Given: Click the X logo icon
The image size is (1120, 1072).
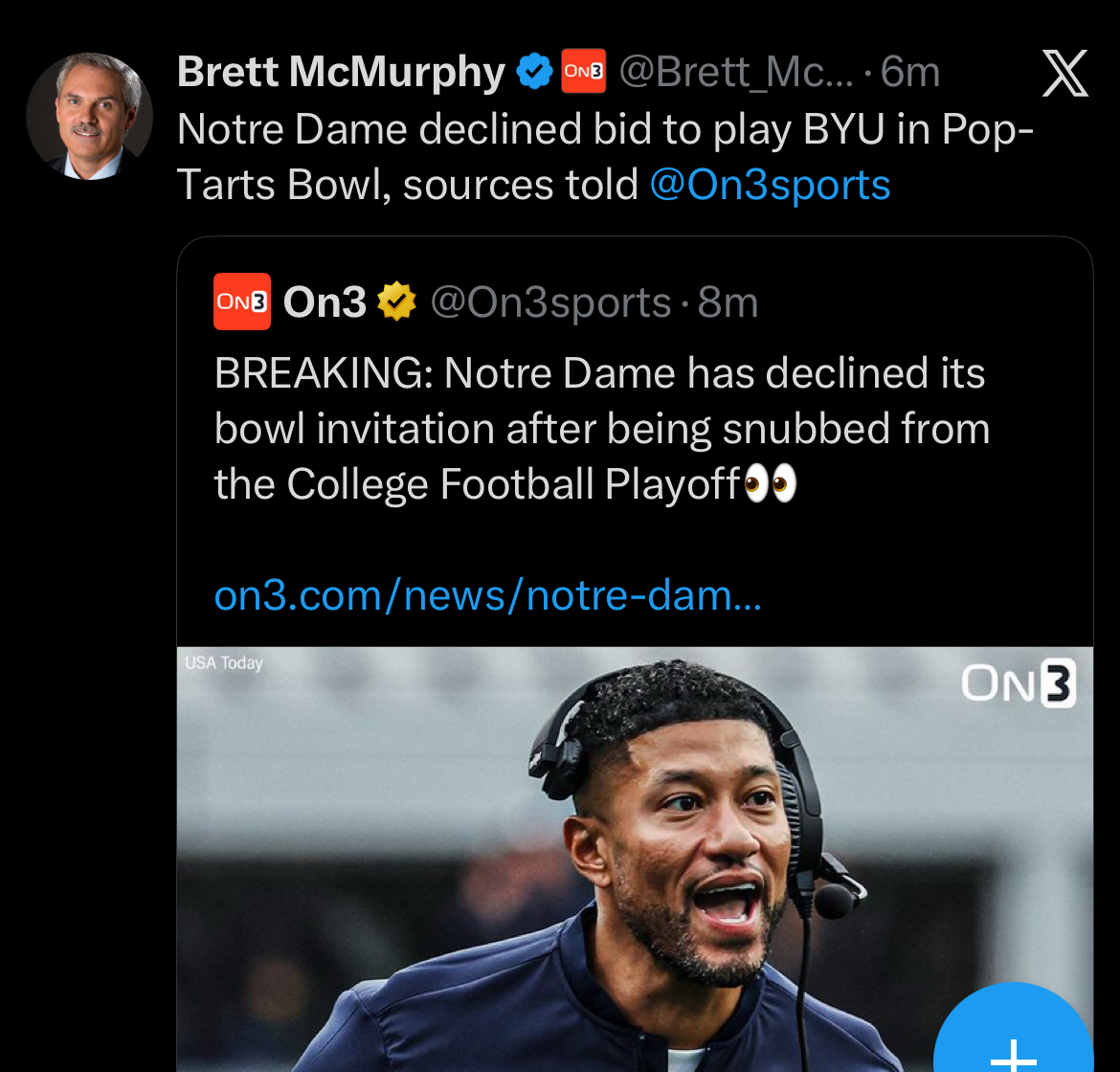Looking at the screenshot, I should (x=1064, y=74).
